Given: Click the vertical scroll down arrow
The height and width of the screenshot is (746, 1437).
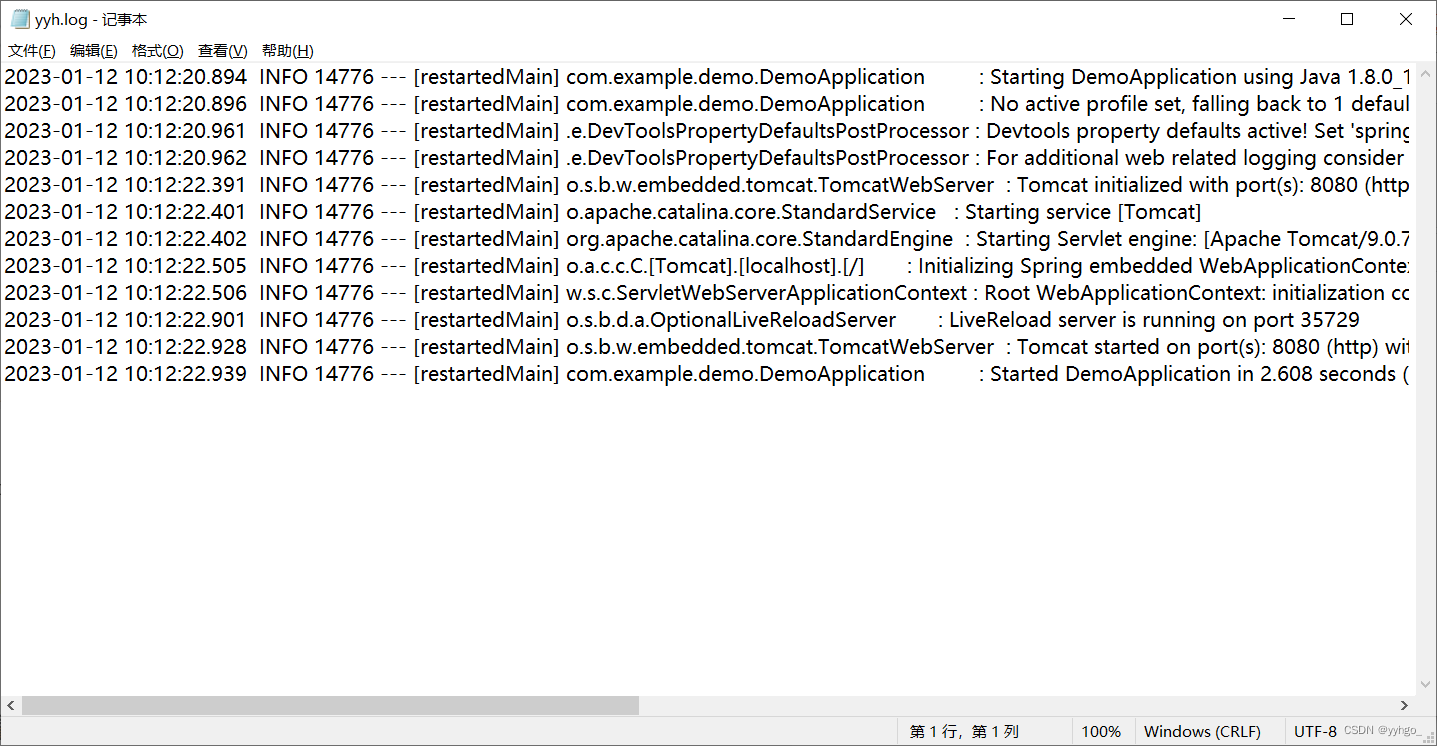Looking at the screenshot, I should point(1425,687).
